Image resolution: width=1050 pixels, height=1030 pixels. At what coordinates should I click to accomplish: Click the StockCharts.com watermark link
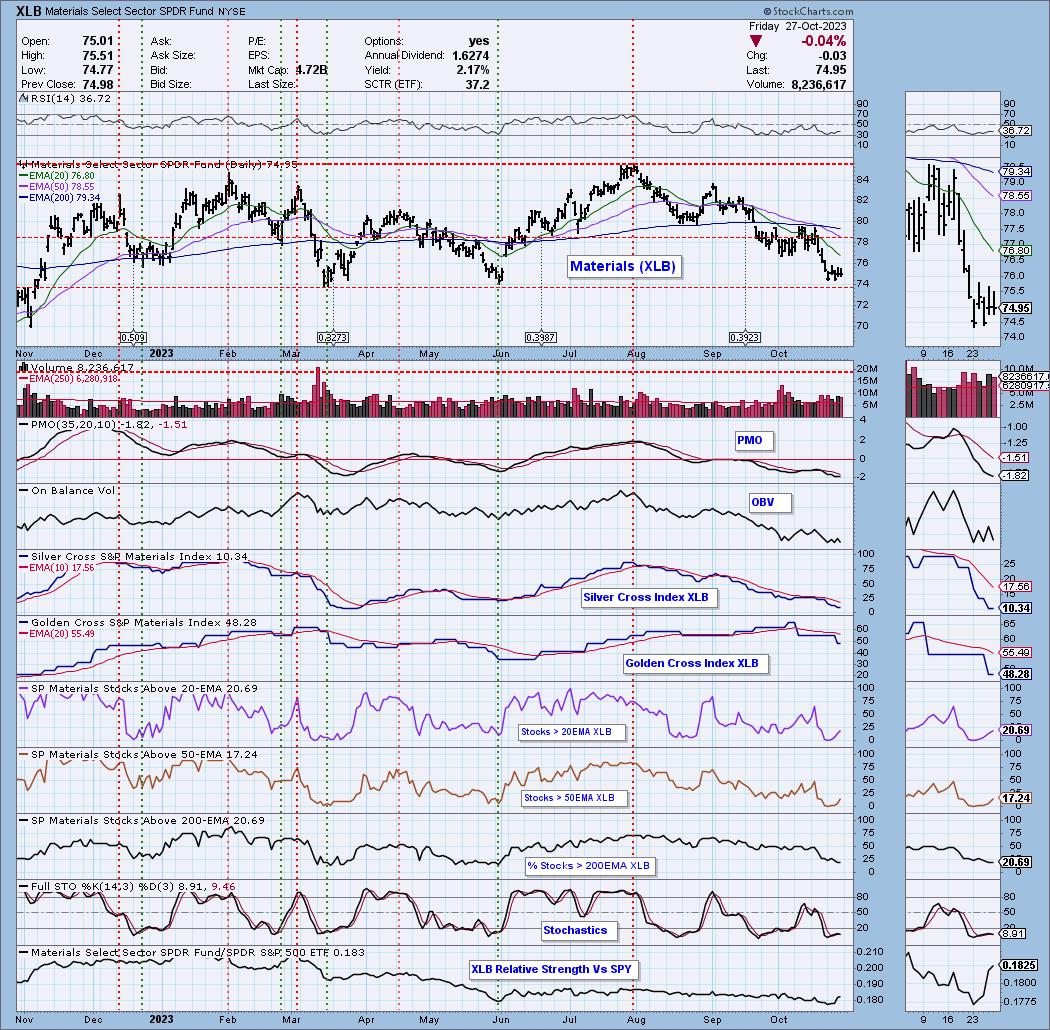(808, 11)
